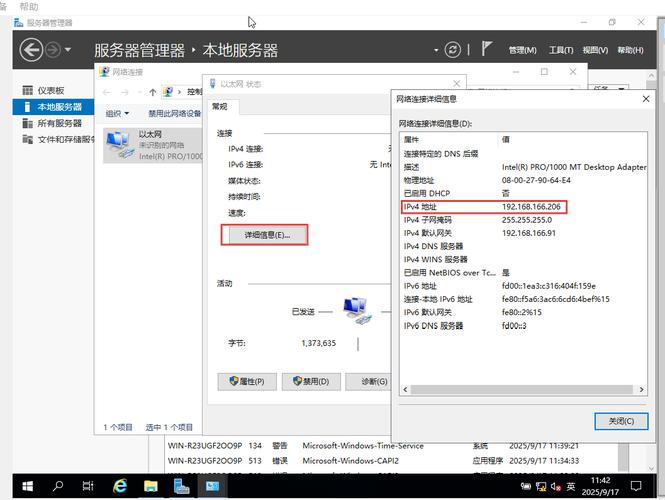Click the 所有服务器 sidebar icon
This screenshot has width=665, height=500.
(x=28, y=123)
